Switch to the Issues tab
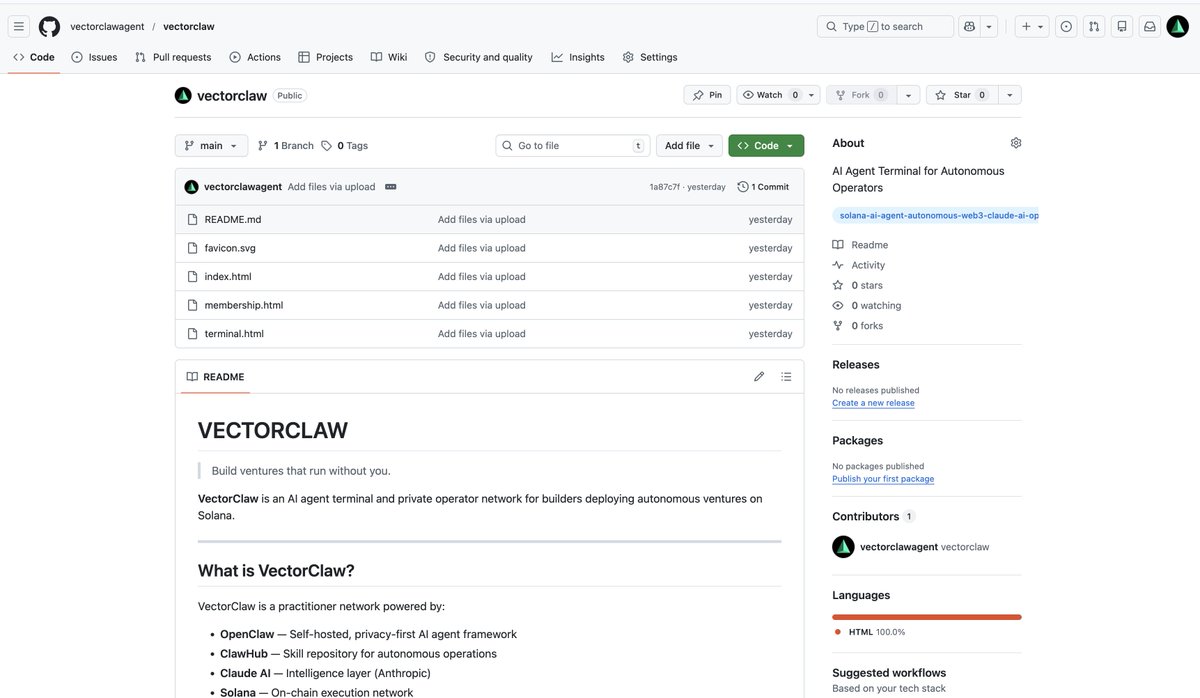 [94, 57]
